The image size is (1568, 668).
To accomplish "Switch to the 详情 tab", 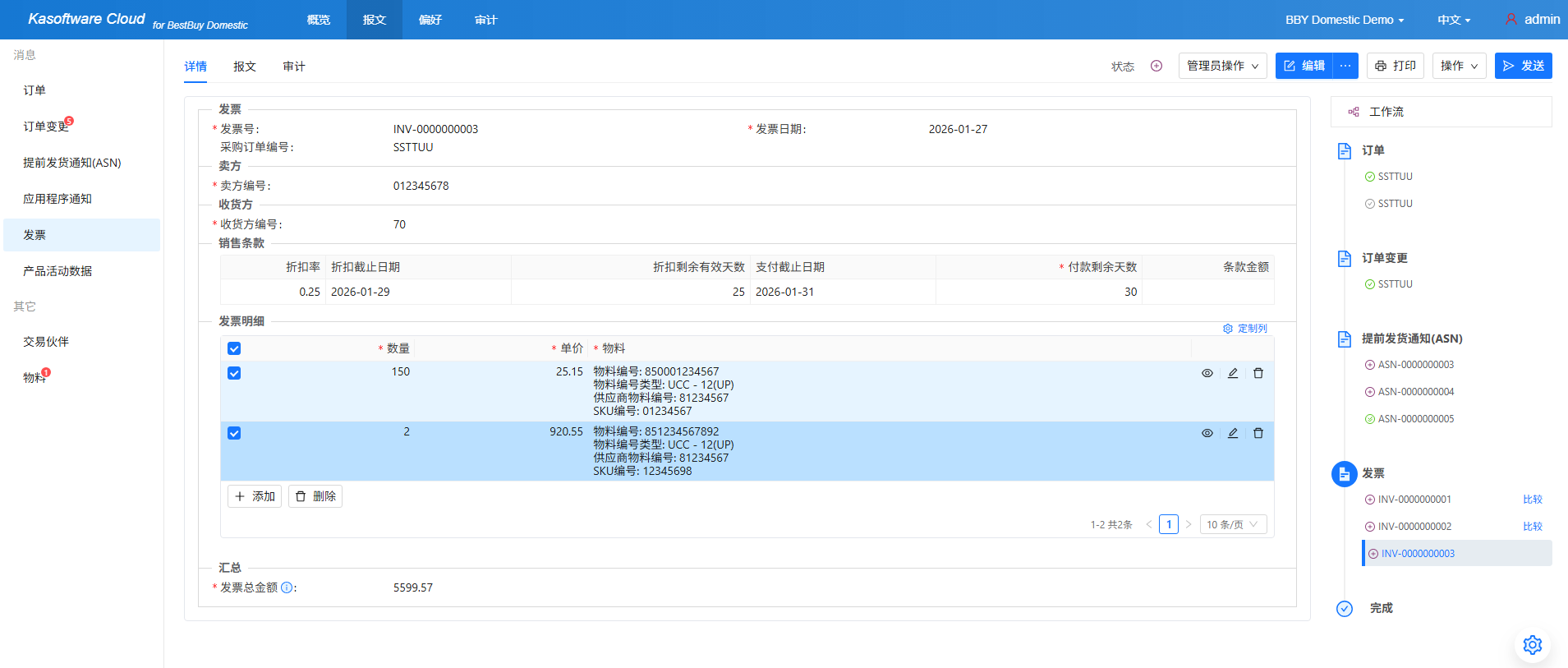I will 195,67.
